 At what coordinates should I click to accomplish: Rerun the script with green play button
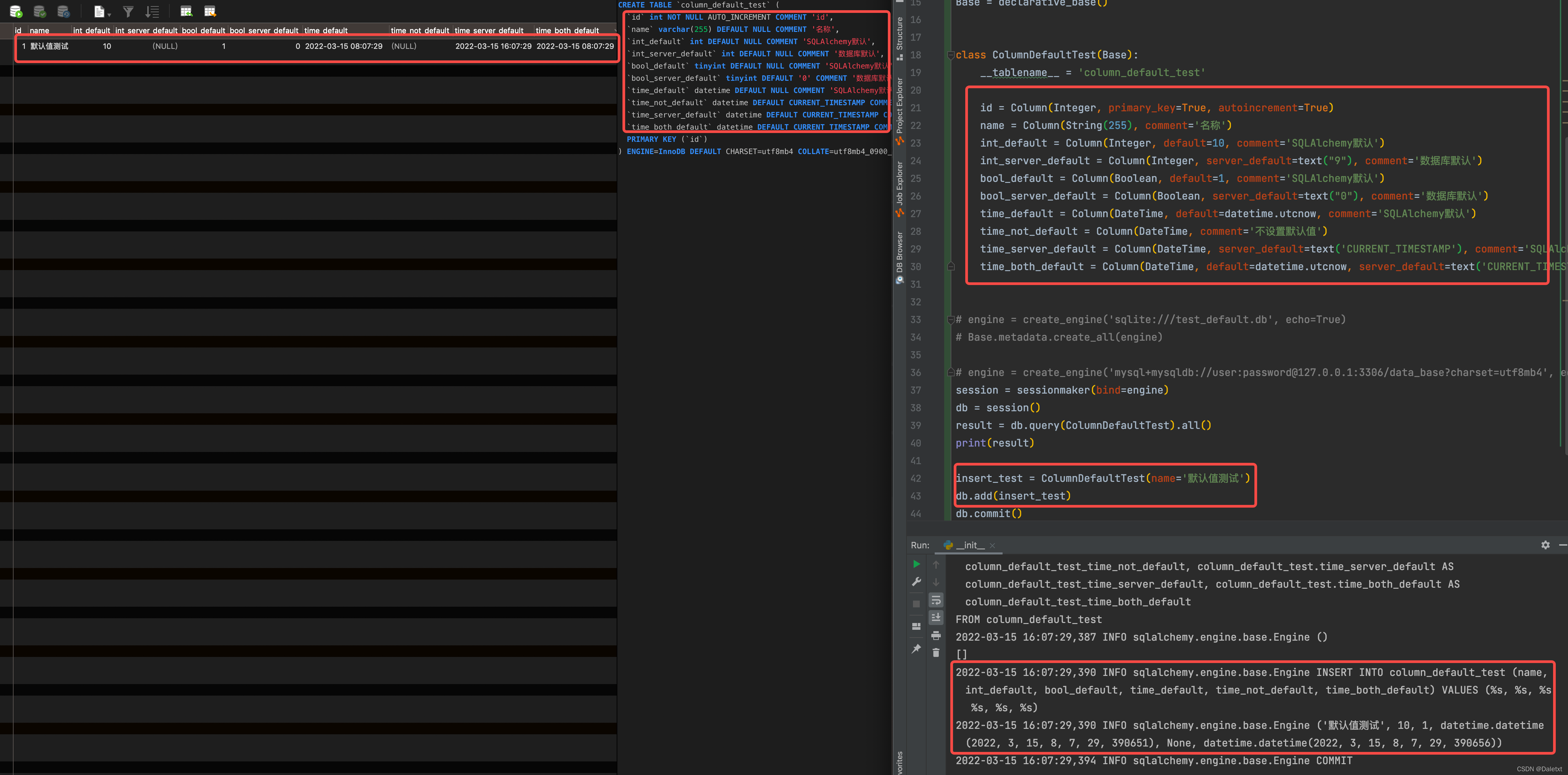click(916, 565)
